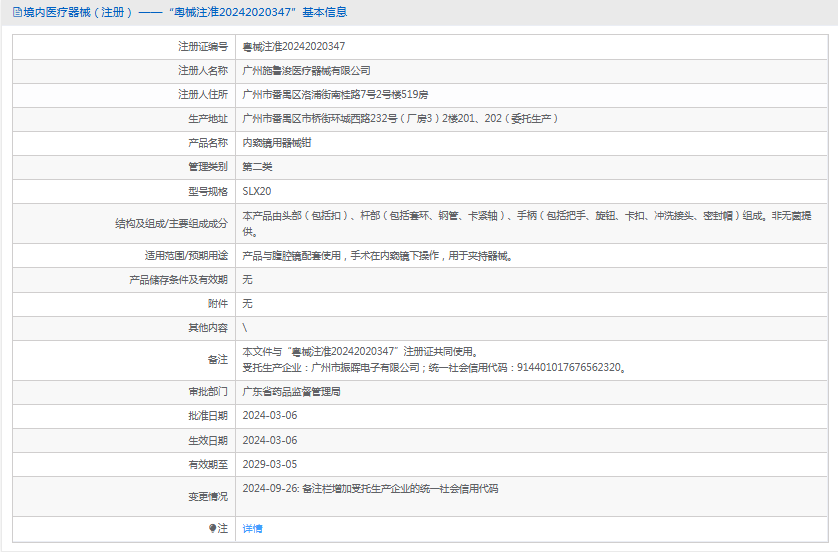Select the 注册人住所 address value
The height and width of the screenshot is (552, 838).
point(335,95)
